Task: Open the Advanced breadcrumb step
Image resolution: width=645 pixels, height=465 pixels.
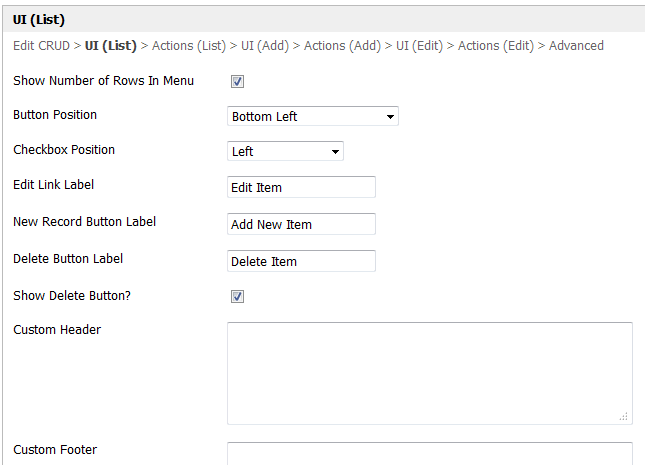Action: point(576,46)
